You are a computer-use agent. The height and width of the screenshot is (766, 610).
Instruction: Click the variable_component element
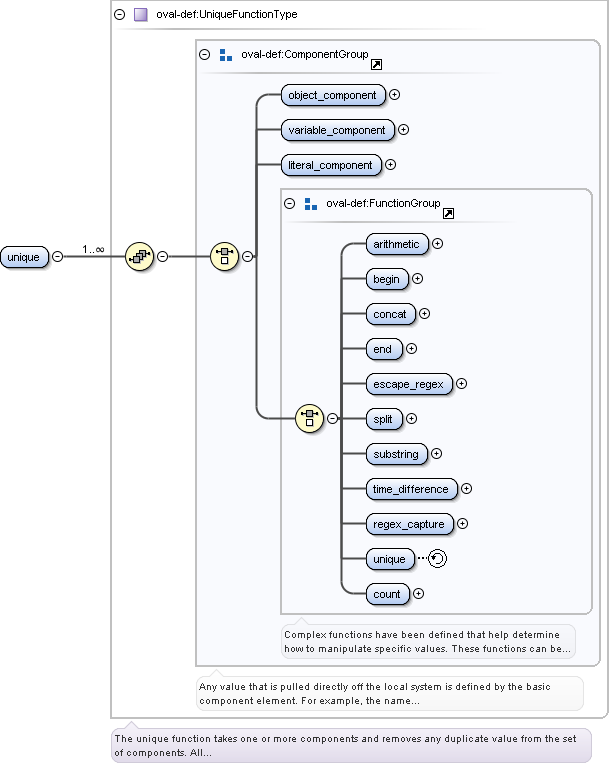coord(337,130)
